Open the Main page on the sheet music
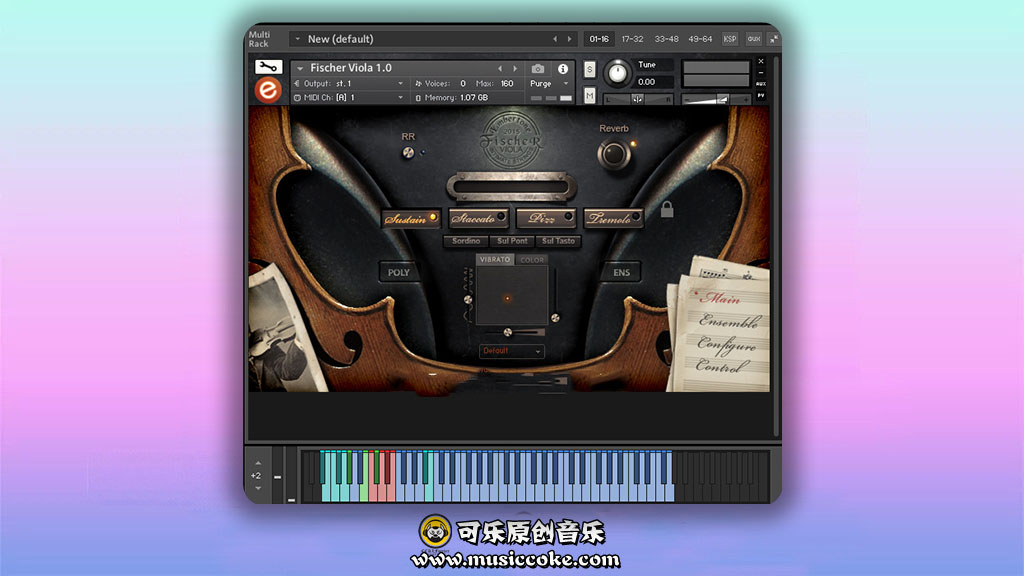 (x=720, y=298)
